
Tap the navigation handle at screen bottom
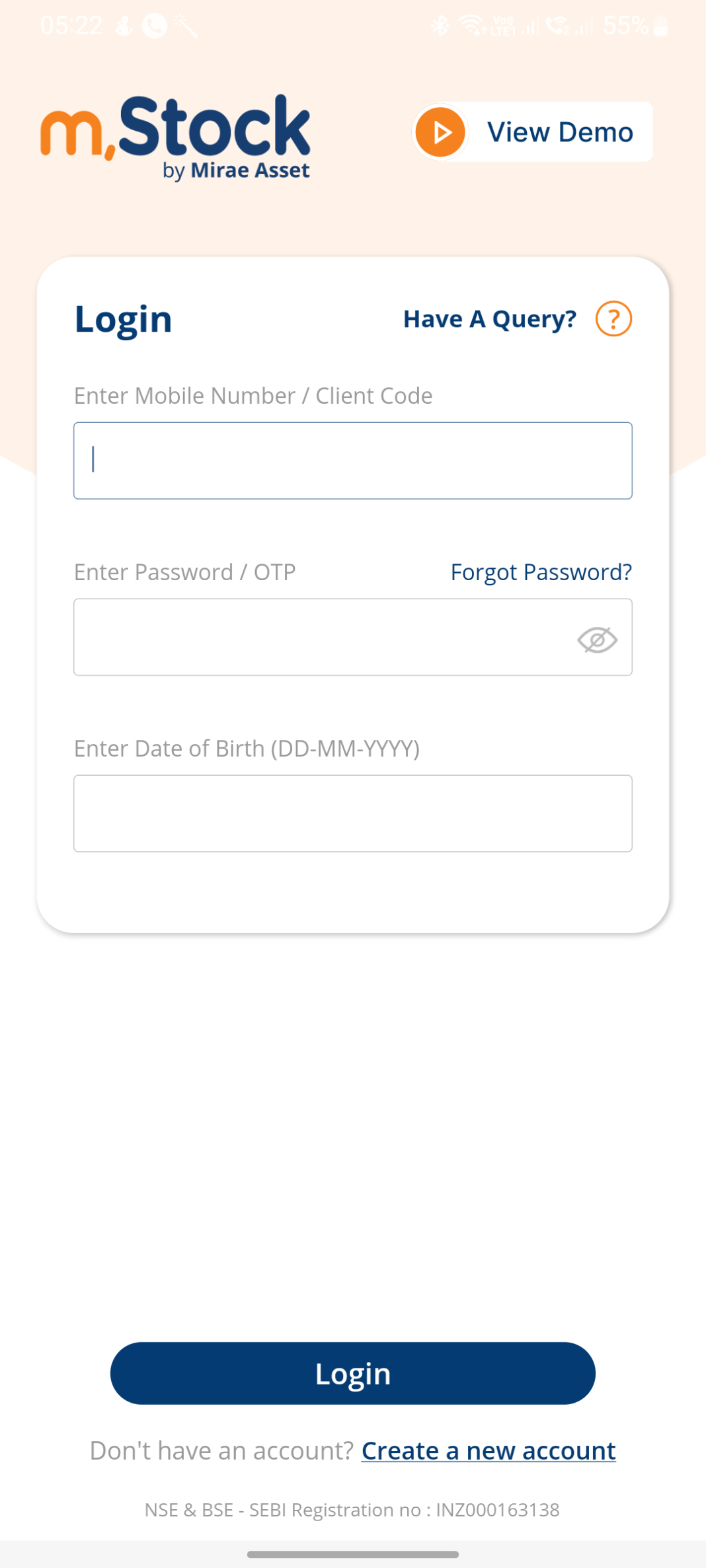(x=353, y=1552)
